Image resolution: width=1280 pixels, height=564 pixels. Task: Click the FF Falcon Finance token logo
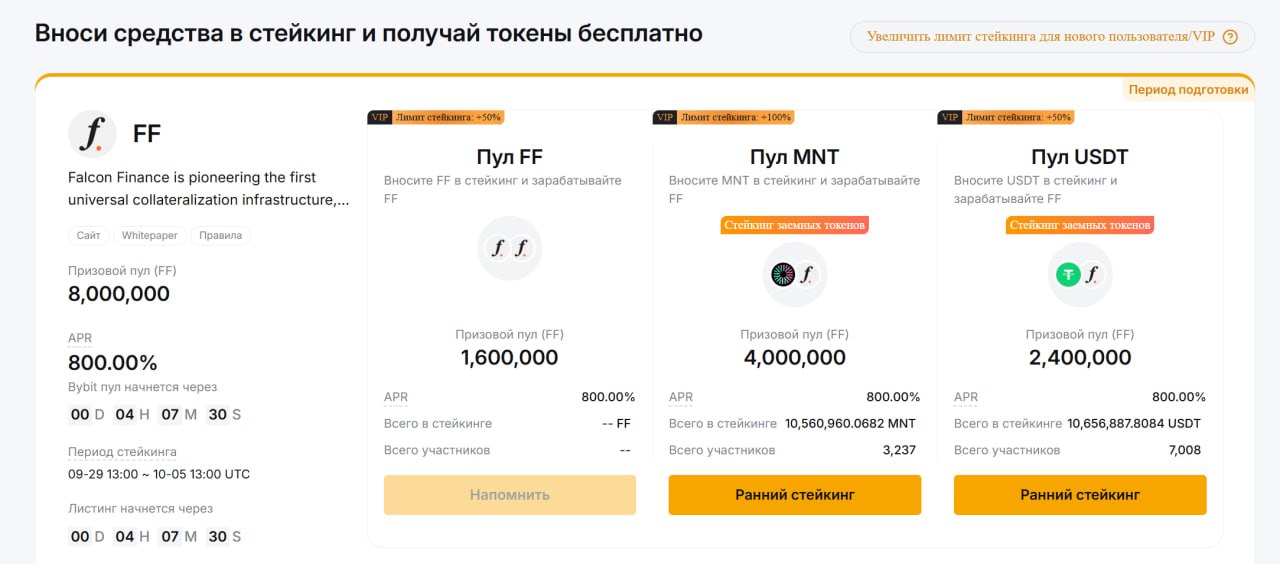[x=92, y=134]
